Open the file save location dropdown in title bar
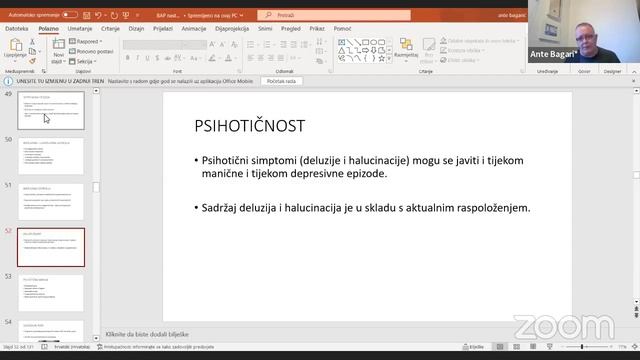Screen dimensions: 640x360 click(x=242, y=16)
